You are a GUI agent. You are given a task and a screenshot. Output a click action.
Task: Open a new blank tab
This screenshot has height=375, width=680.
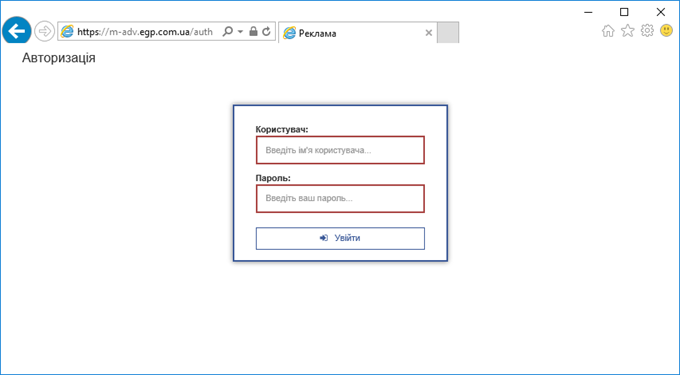[448, 33]
